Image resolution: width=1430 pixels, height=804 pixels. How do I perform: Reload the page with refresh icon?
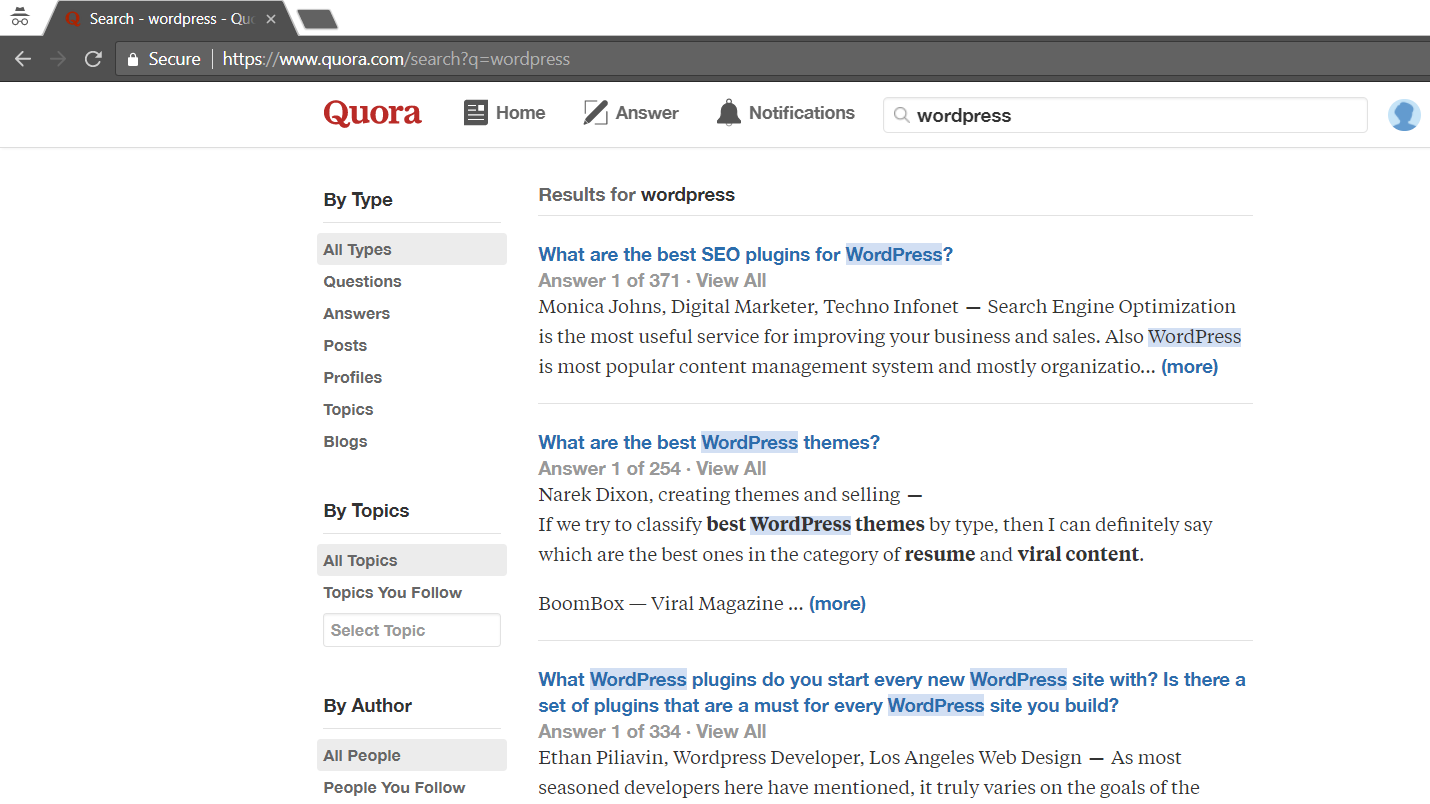click(x=93, y=59)
